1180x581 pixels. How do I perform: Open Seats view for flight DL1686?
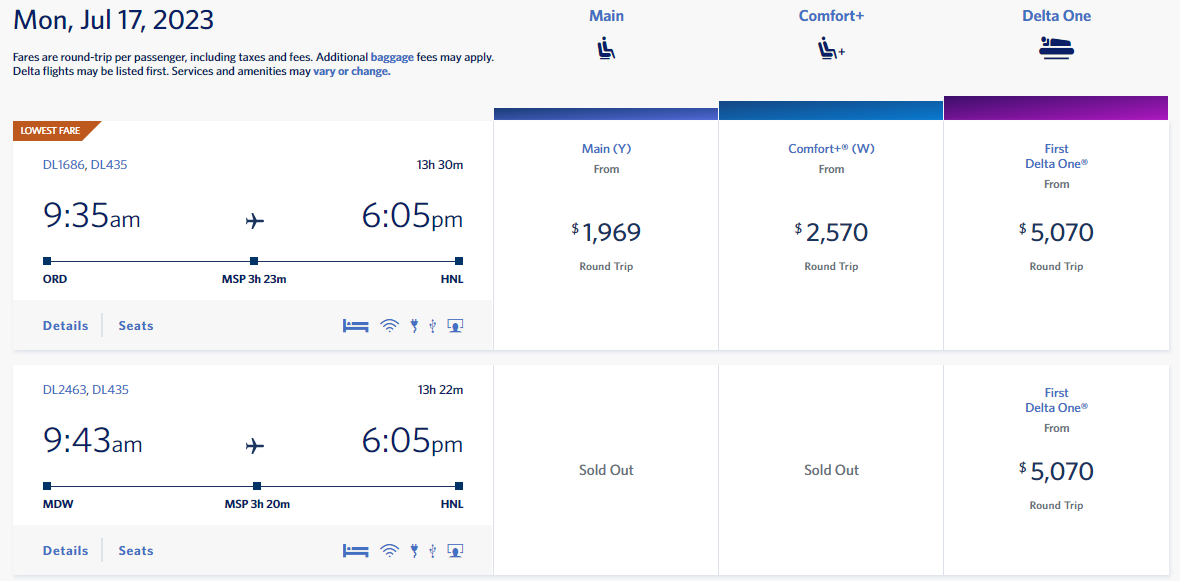point(135,325)
